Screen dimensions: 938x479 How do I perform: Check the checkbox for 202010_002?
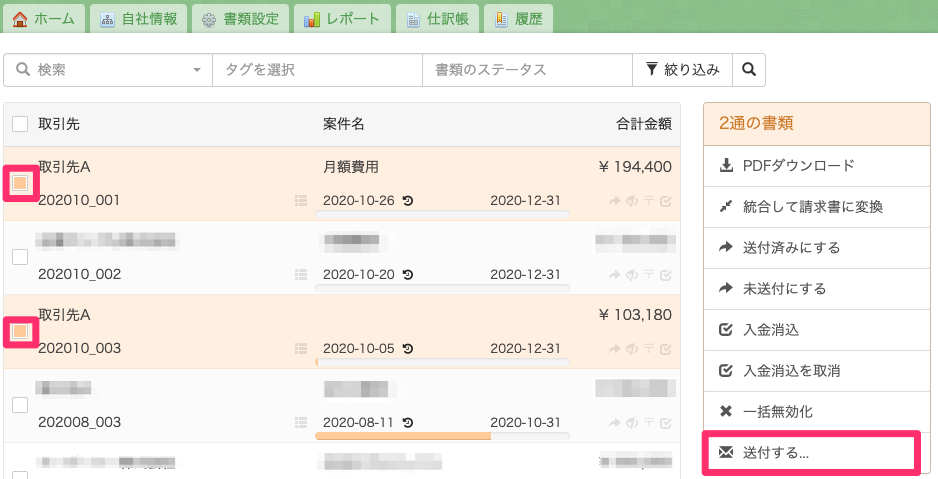click(20, 257)
